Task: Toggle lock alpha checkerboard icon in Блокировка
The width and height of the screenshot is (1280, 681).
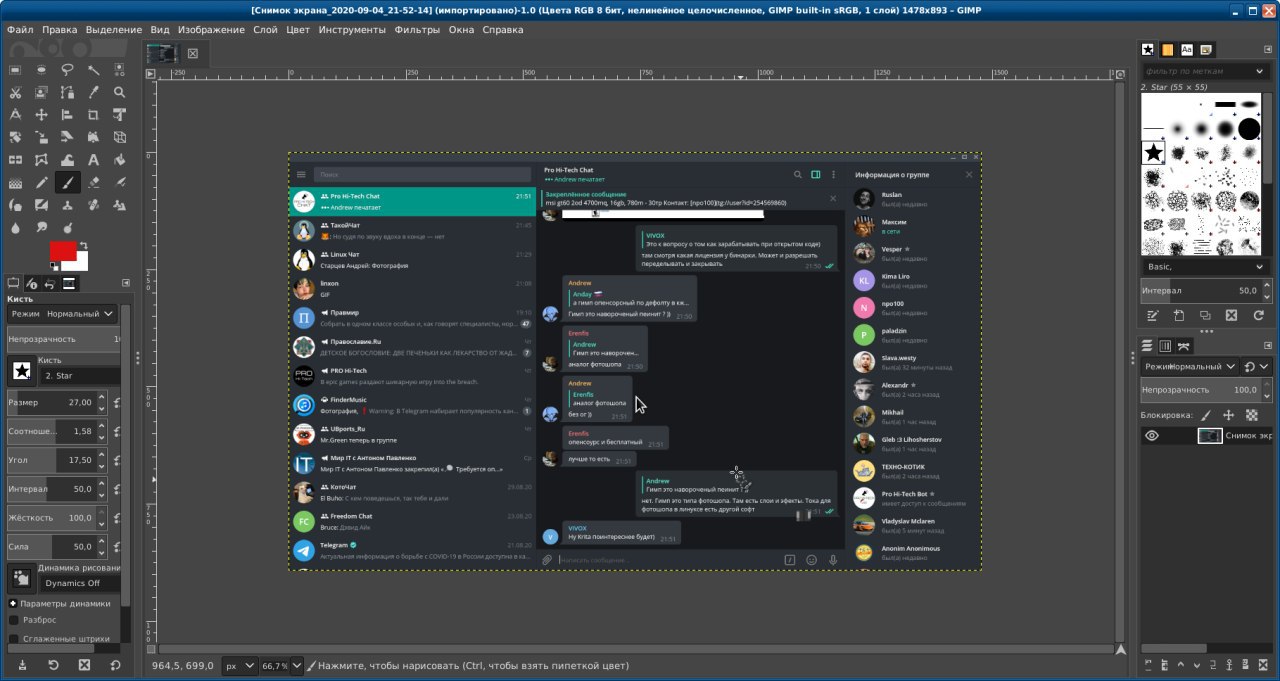Action: (x=1252, y=415)
